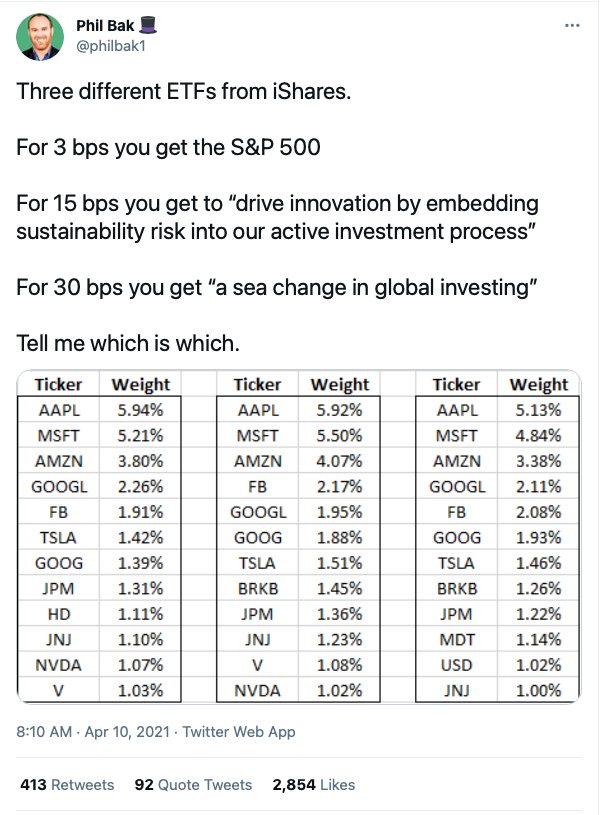Click the NVDA 1.07% weight cell
This screenshot has height=815, width=601.
coord(140,665)
